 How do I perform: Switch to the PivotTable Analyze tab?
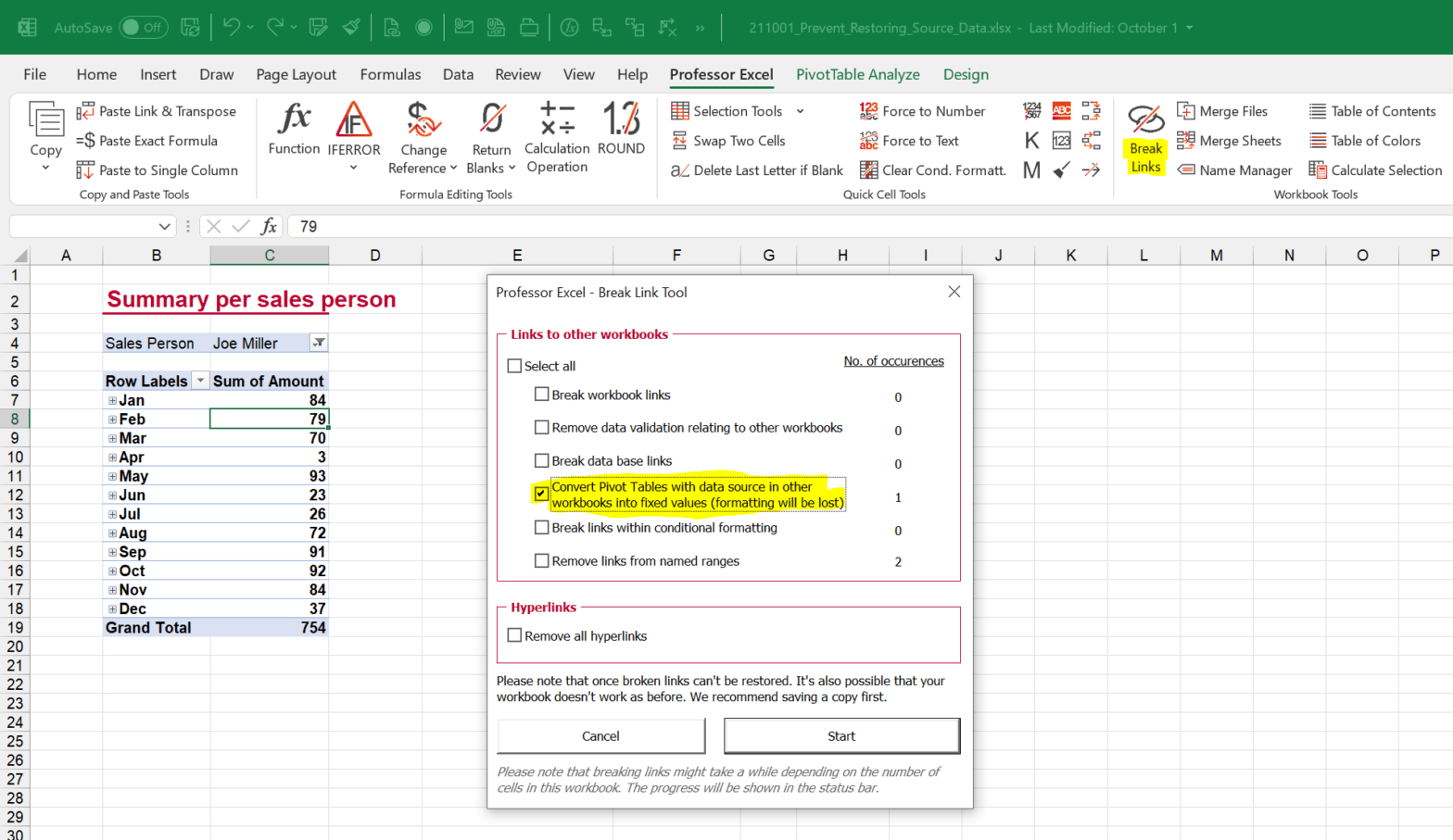tap(857, 74)
